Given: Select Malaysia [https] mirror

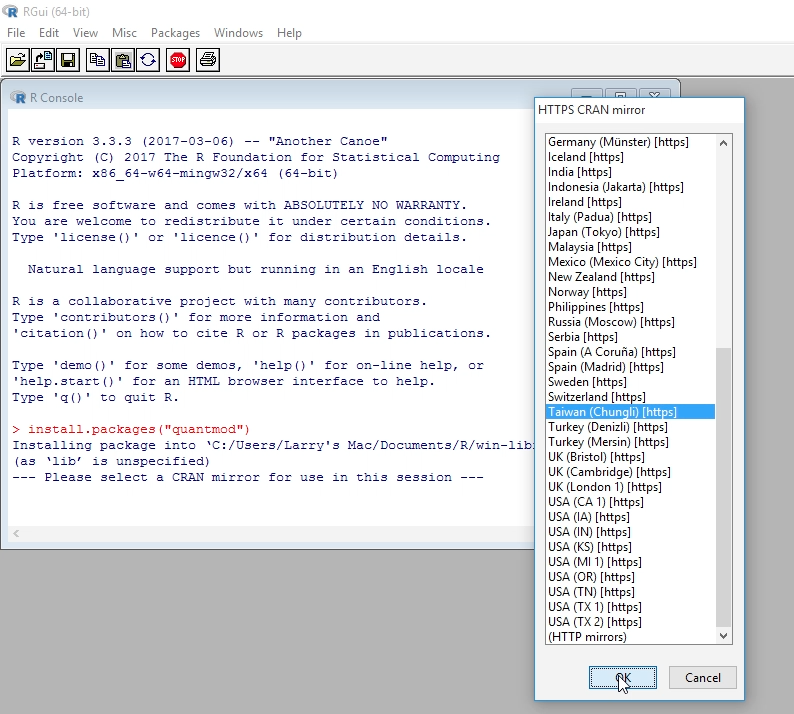Looking at the screenshot, I should click(x=630, y=247).
